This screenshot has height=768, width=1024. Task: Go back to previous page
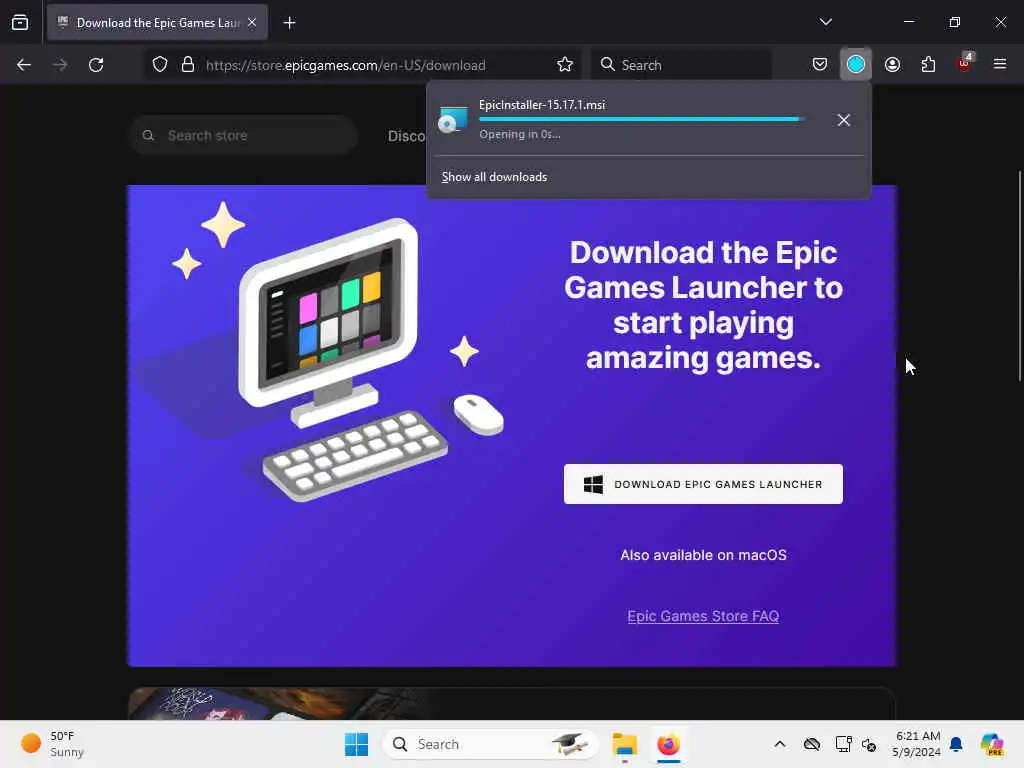tap(24, 65)
